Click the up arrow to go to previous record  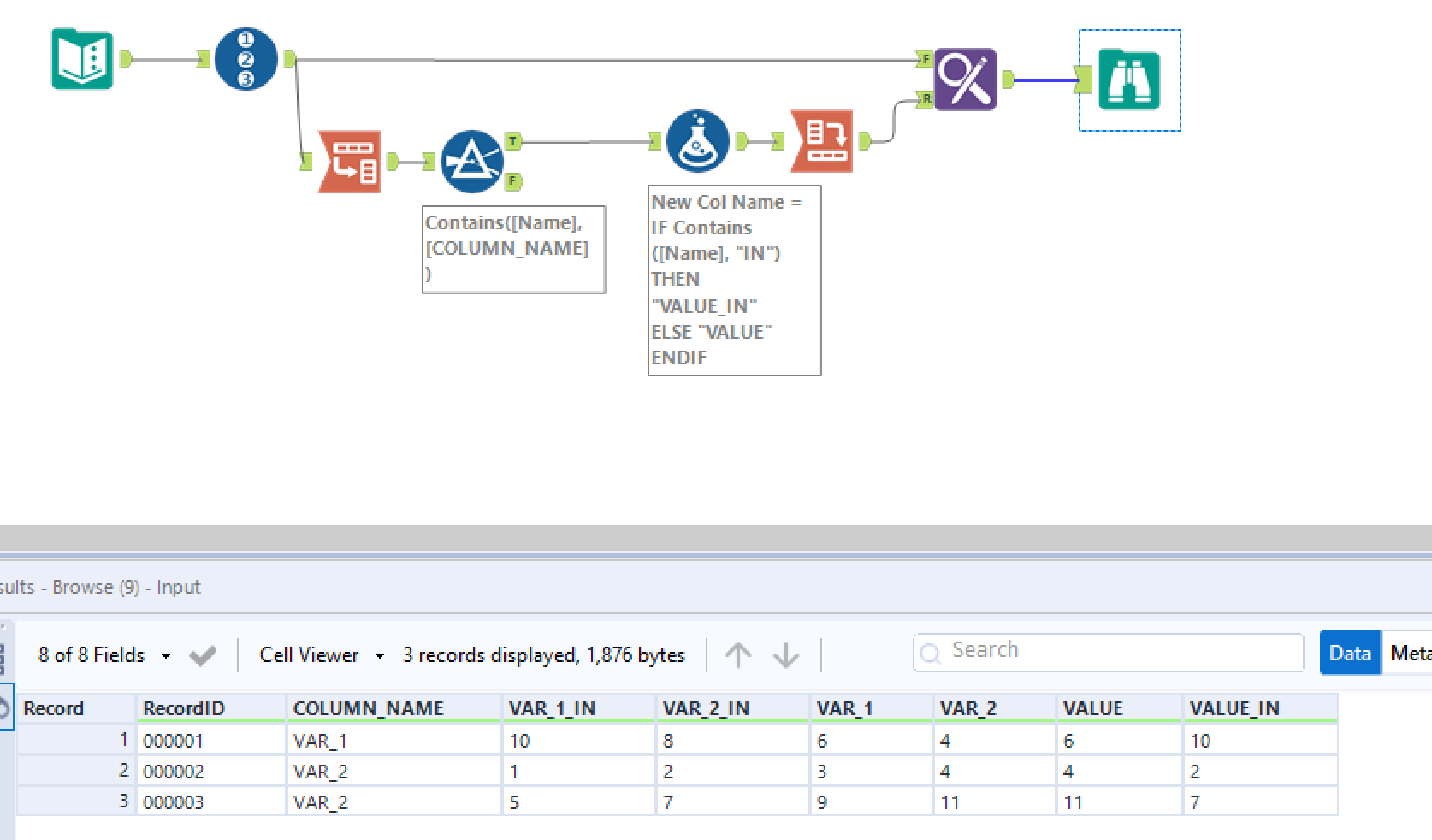(x=737, y=654)
